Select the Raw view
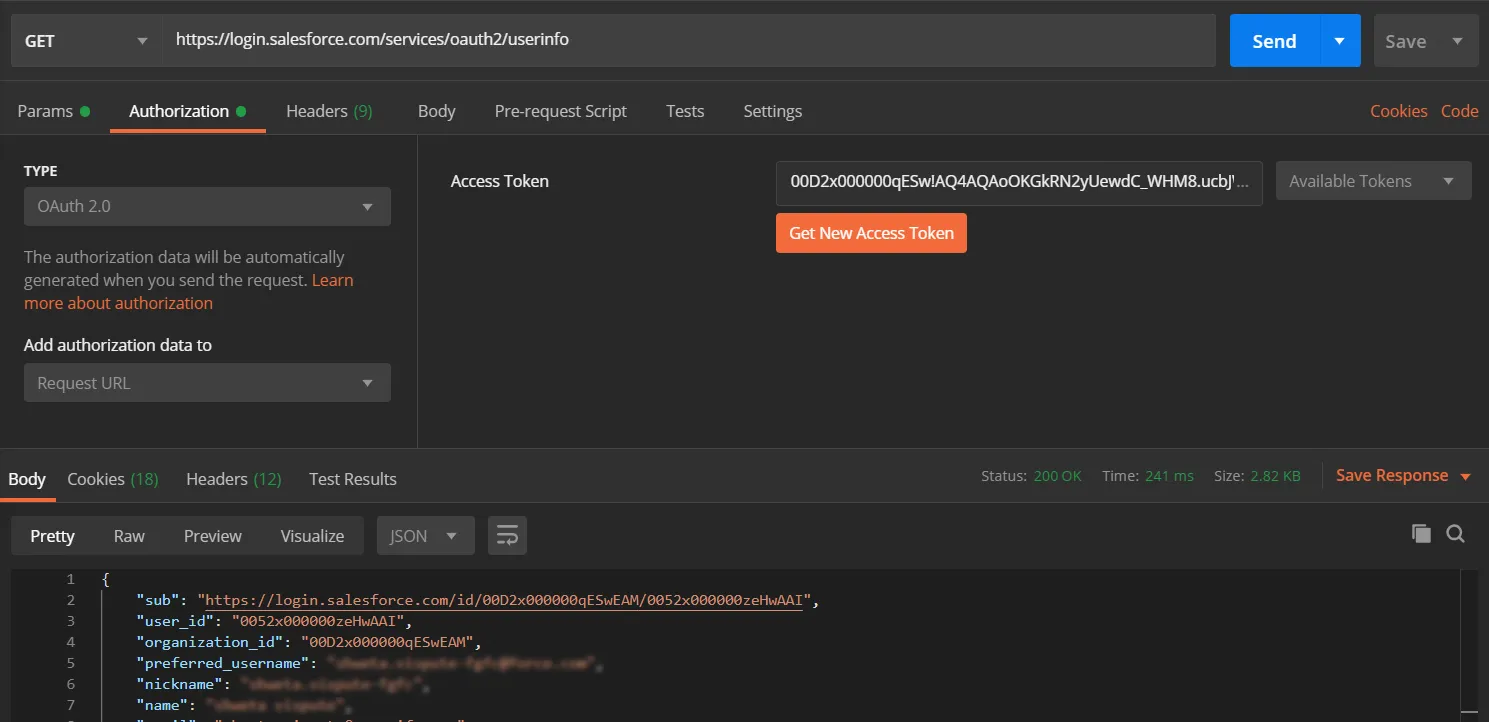The image size is (1489, 722). click(x=129, y=536)
